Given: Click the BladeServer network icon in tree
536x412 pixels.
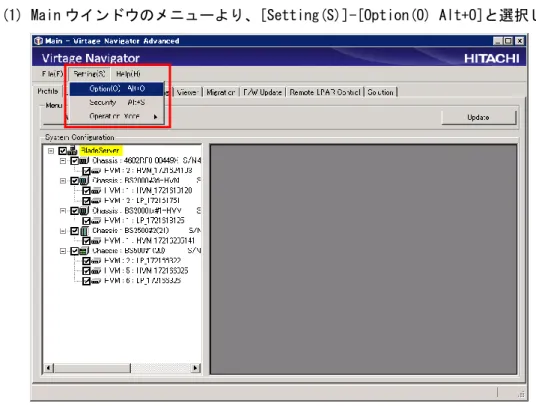Looking at the screenshot, I should (72, 150).
